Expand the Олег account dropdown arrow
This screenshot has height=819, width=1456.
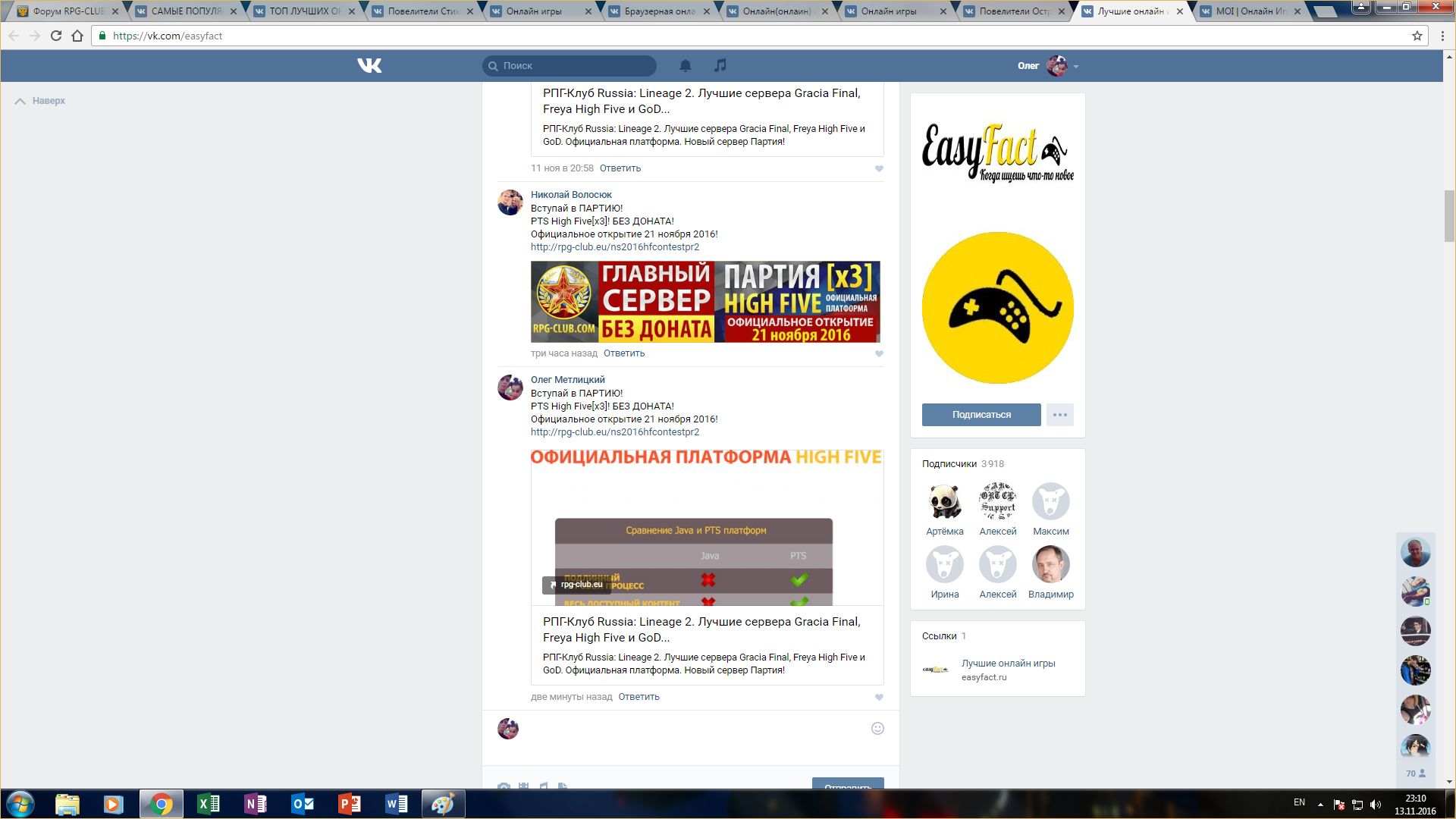[x=1076, y=67]
